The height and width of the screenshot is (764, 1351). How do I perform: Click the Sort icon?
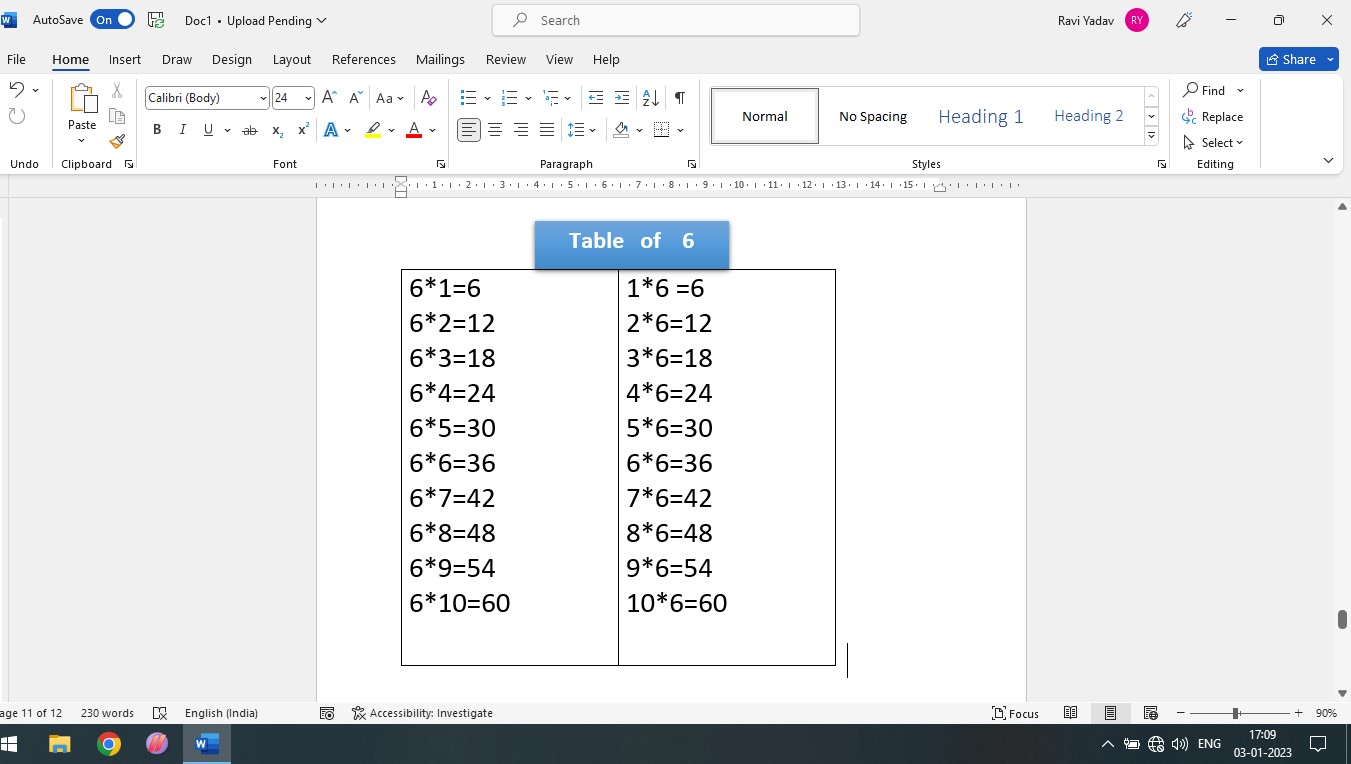click(x=650, y=98)
